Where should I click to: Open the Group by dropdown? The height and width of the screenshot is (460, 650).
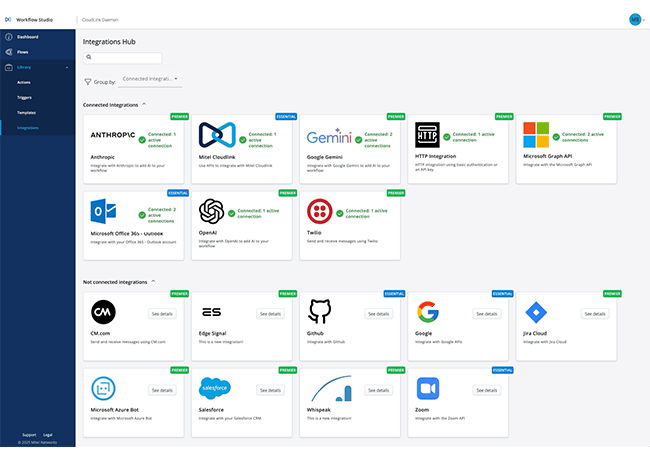[150, 79]
